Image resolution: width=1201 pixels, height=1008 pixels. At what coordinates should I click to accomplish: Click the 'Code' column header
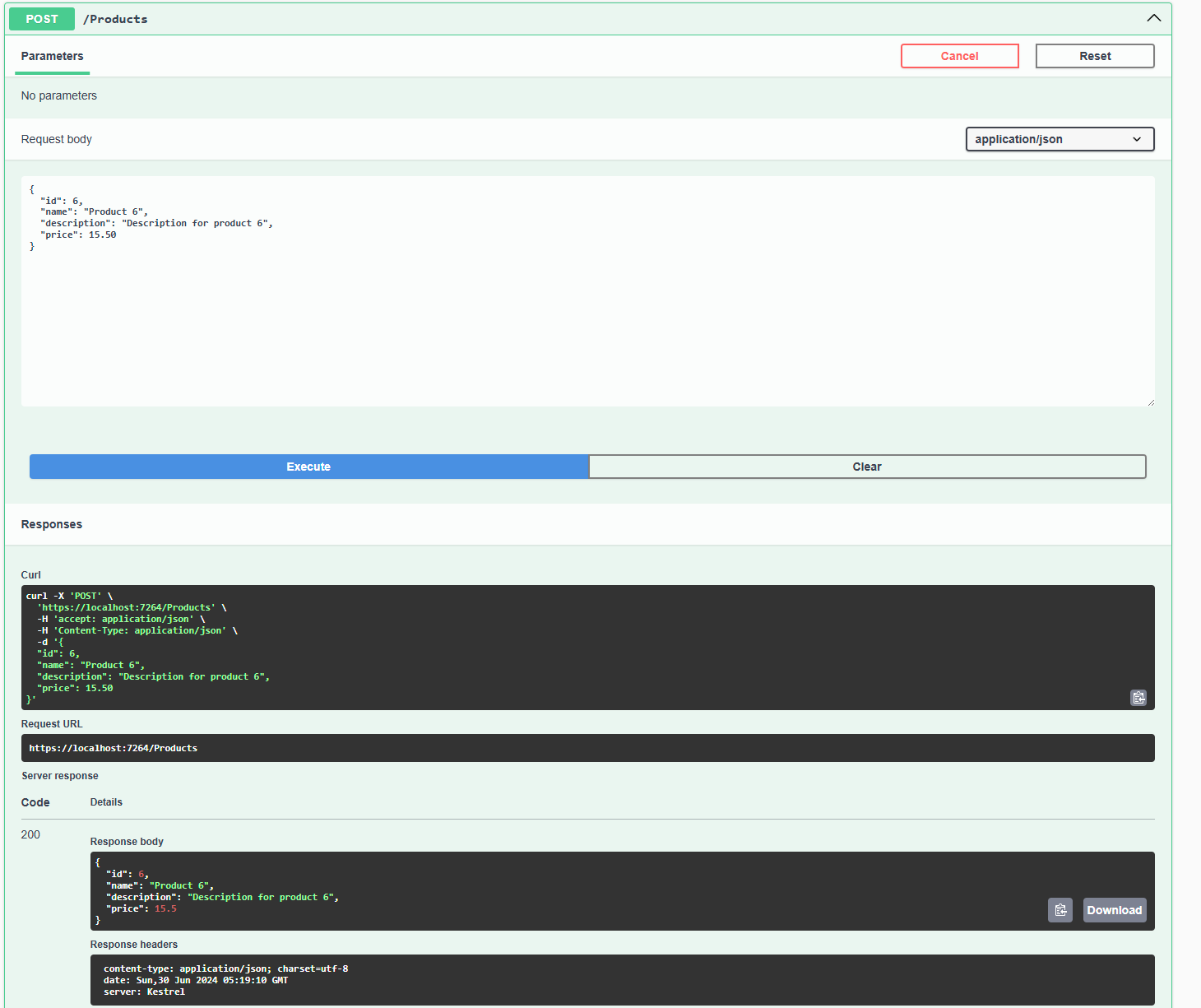tap(35, 802)
